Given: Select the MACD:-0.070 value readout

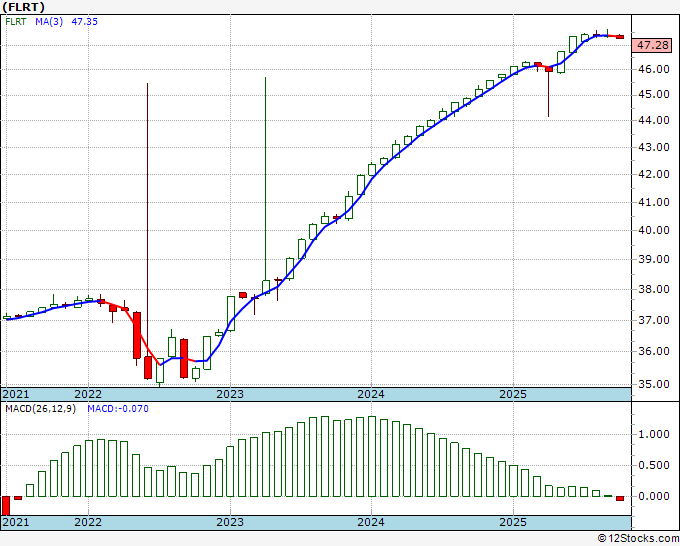Looking at the screenshot, I should tap(118, 409).
